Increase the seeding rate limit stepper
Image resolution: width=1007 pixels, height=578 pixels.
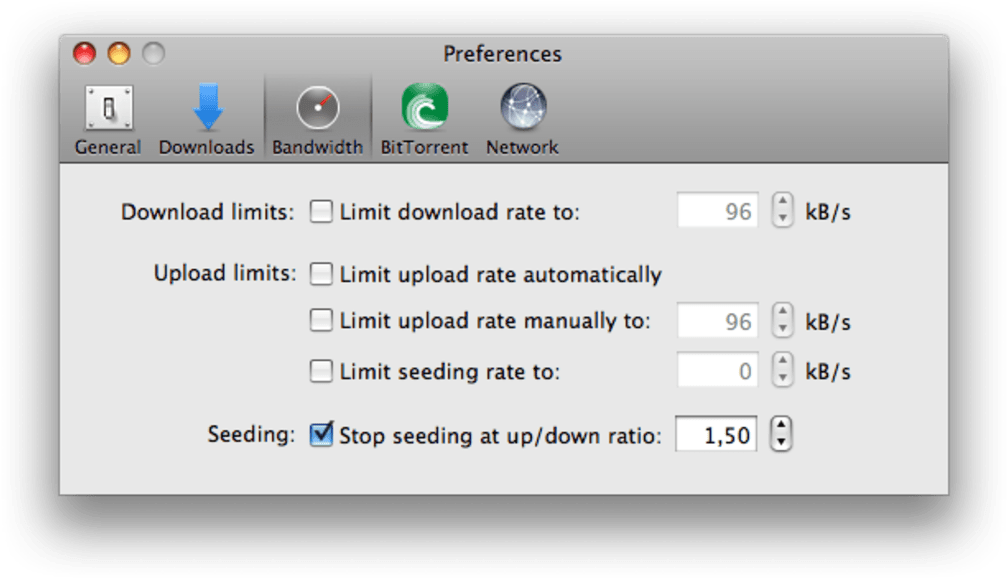(782, 362)
